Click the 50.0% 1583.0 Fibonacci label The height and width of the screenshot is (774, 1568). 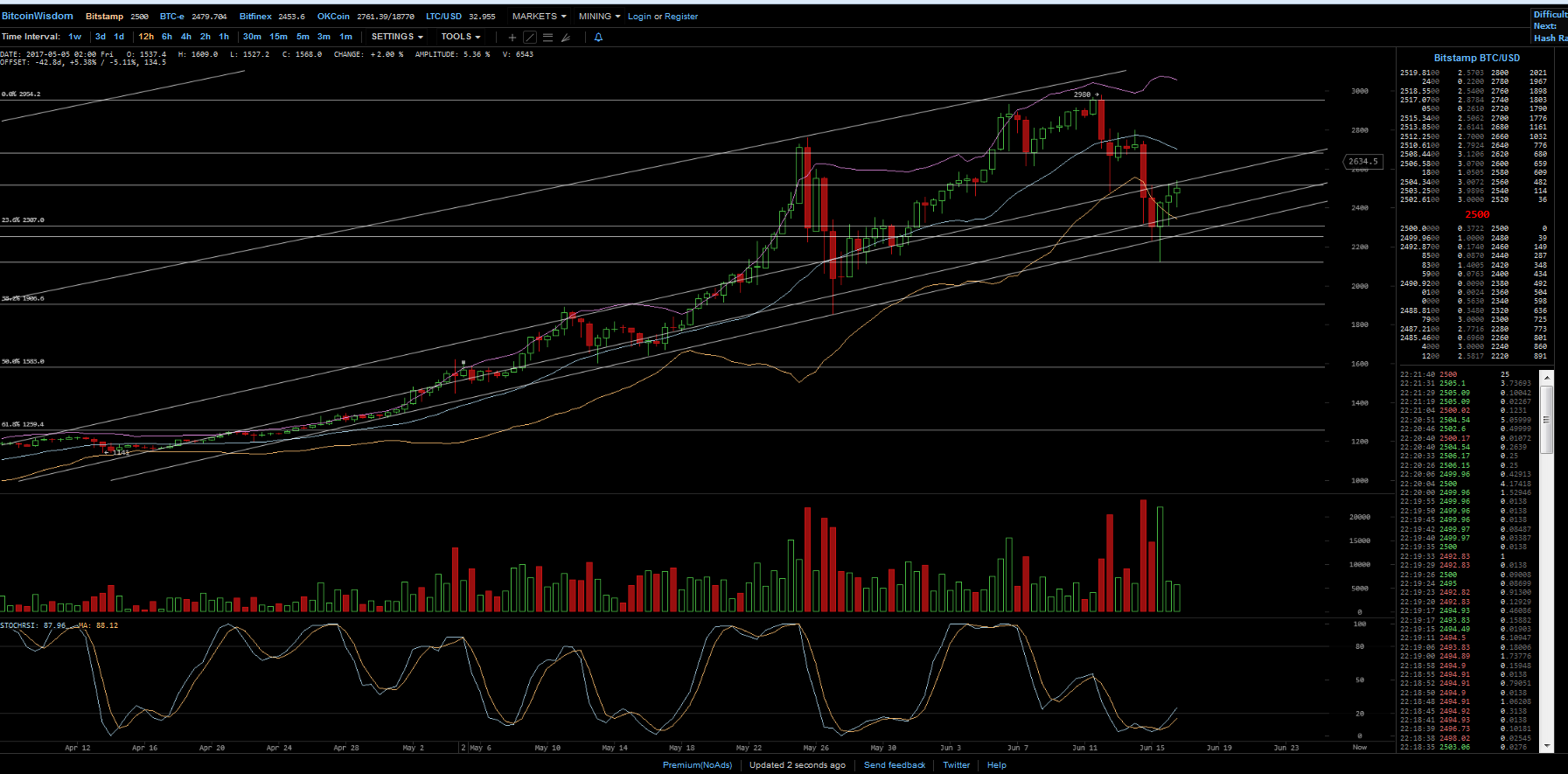pos(23,361)
